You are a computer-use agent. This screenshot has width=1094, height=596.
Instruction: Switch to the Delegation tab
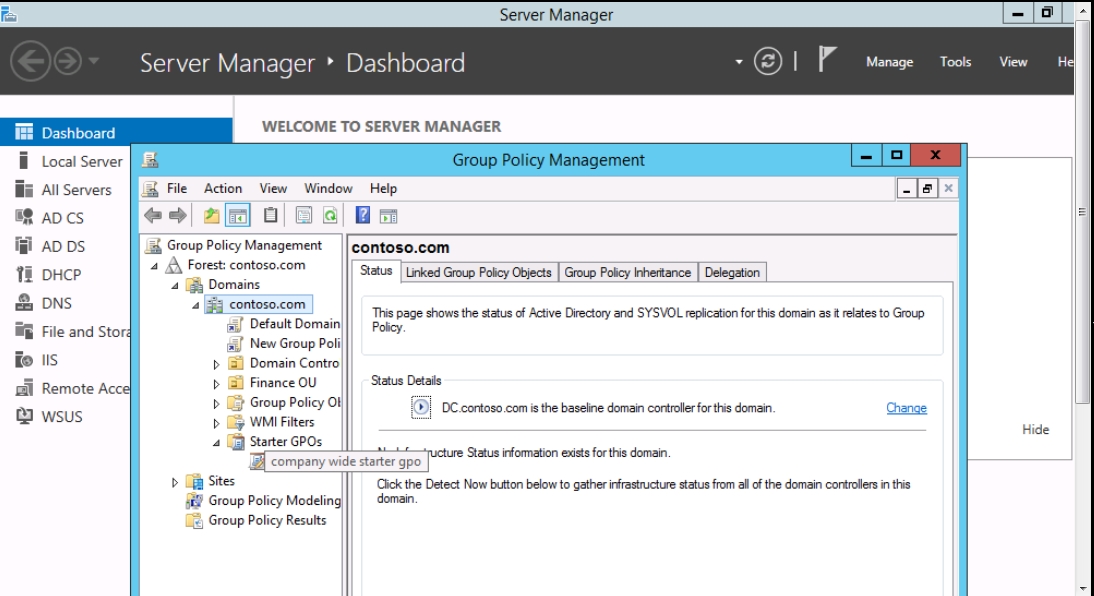(x=732, y=272)
